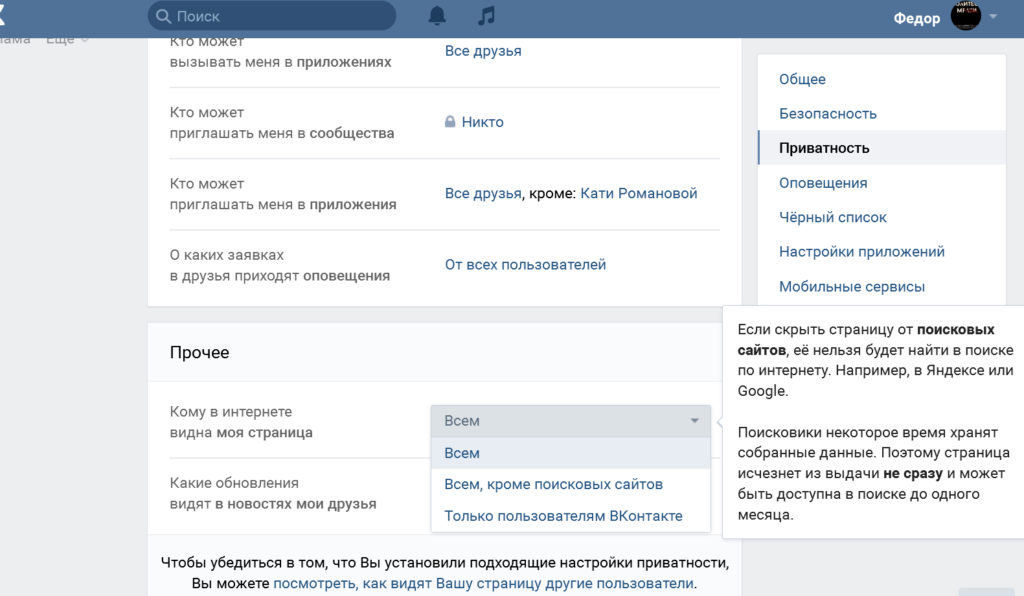Switch to Оповещения settings tab
1024x596 pixels.
click(823, 183)
